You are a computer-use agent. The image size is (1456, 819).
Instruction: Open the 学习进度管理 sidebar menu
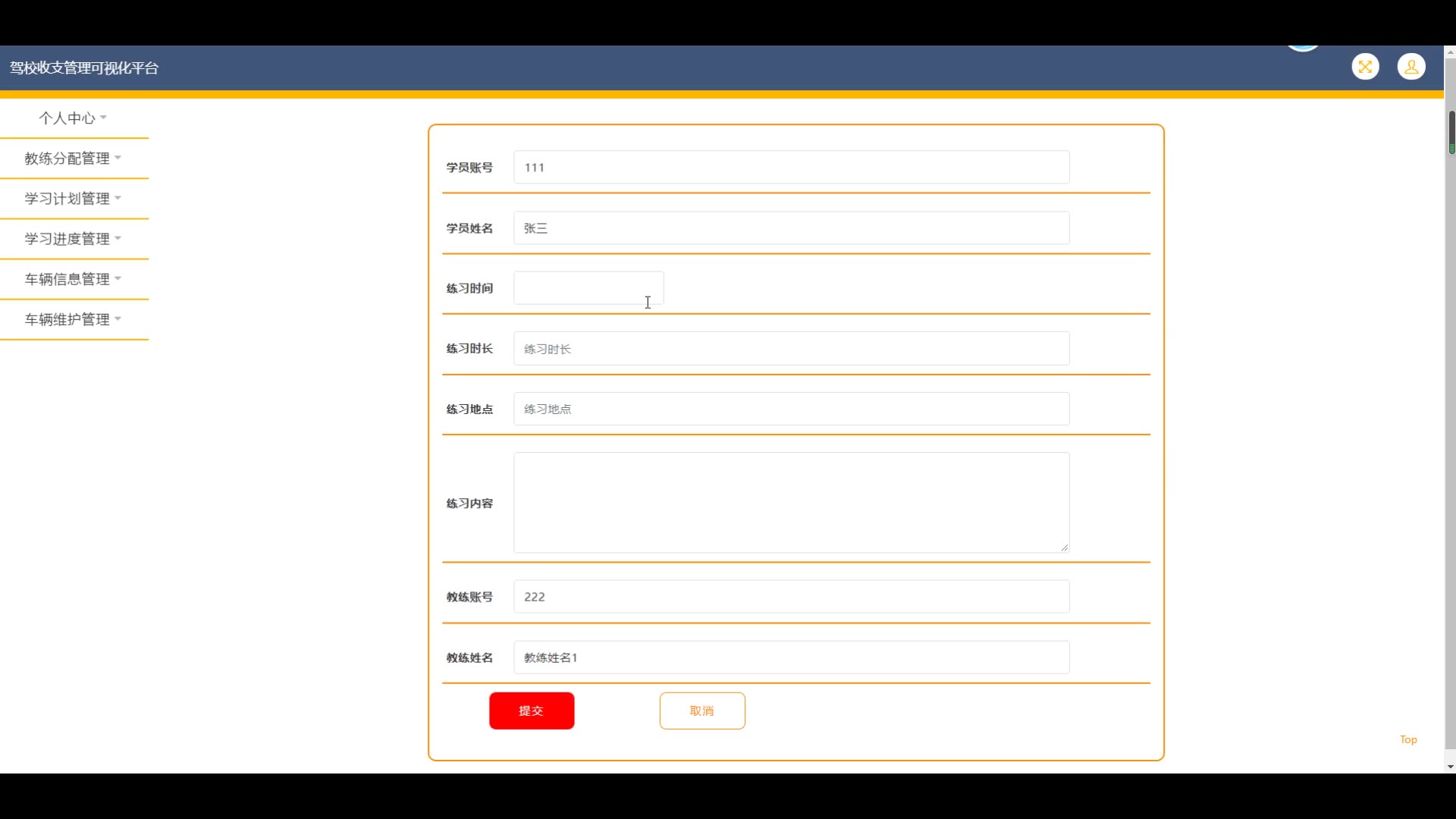tap(67, 239)
